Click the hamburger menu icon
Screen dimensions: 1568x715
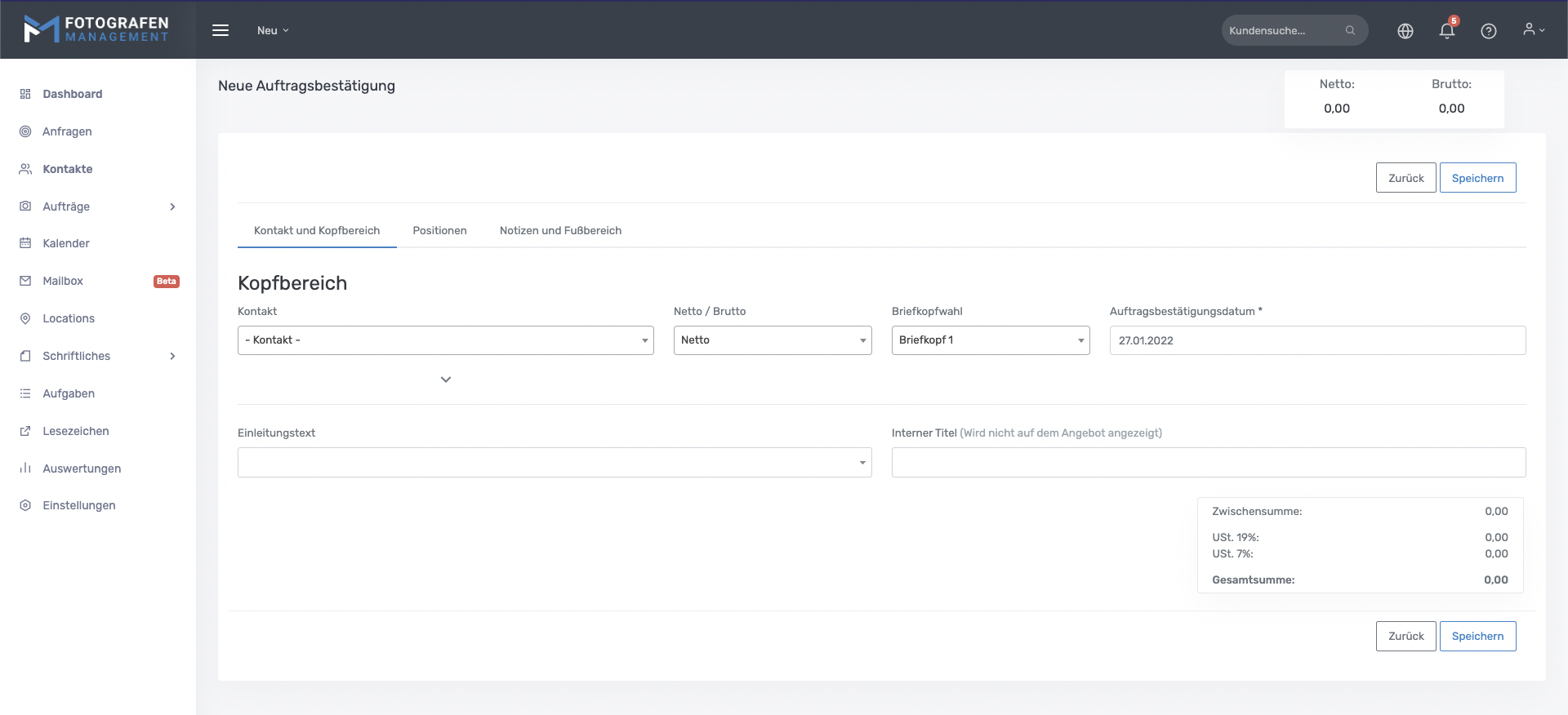(220, 30)
